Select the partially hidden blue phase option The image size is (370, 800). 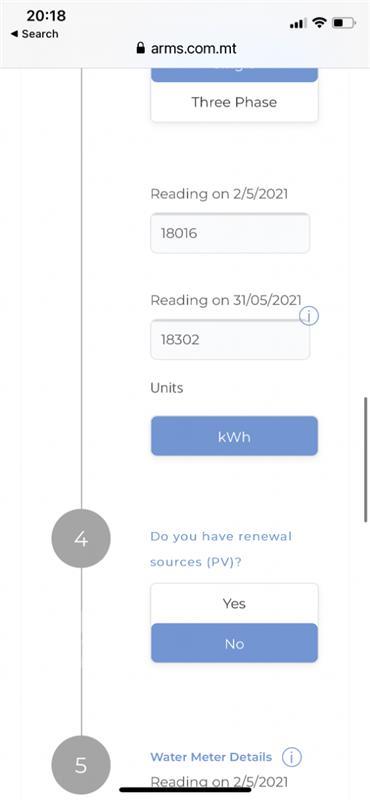coord(234,74)
